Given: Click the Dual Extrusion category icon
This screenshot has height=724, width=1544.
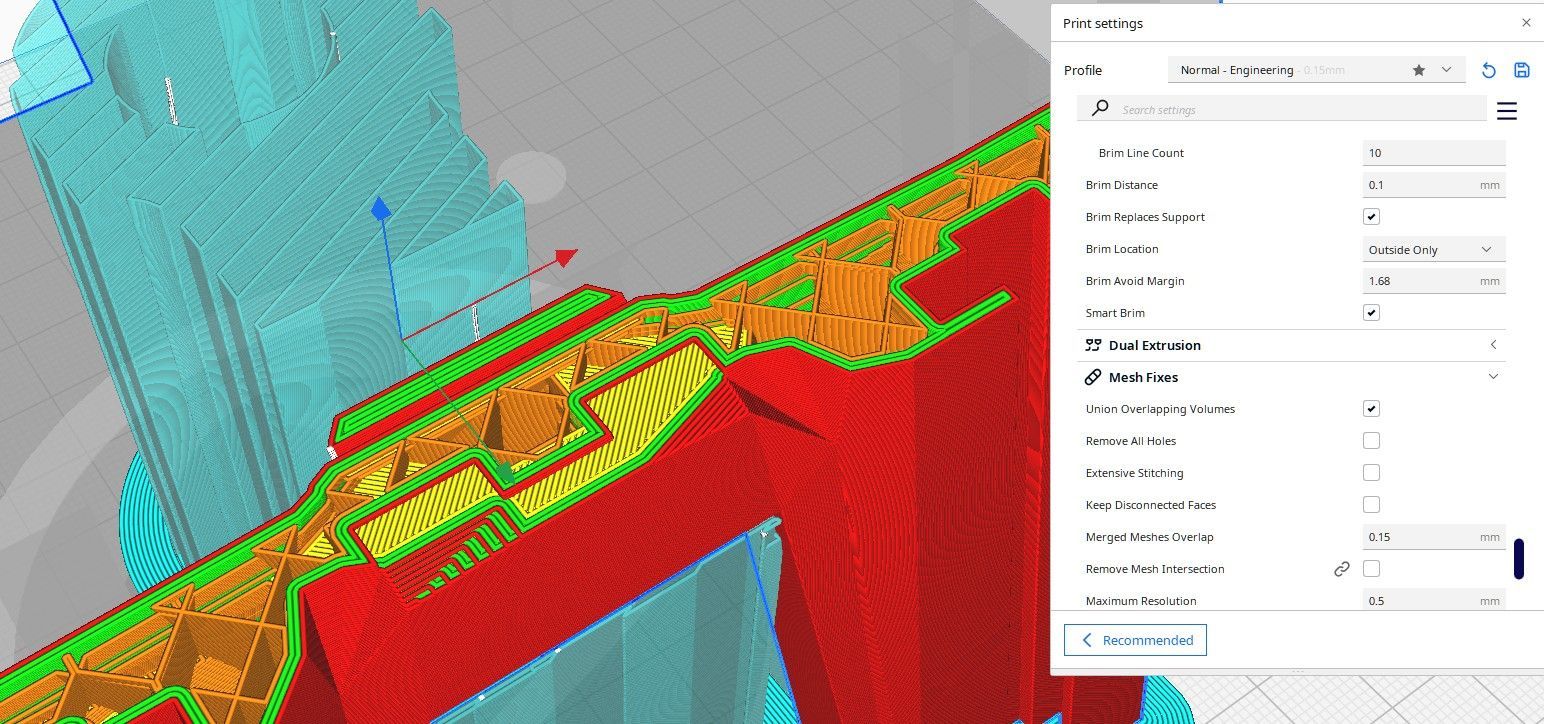Looking at the screenshot, I should click(1093, 345).
